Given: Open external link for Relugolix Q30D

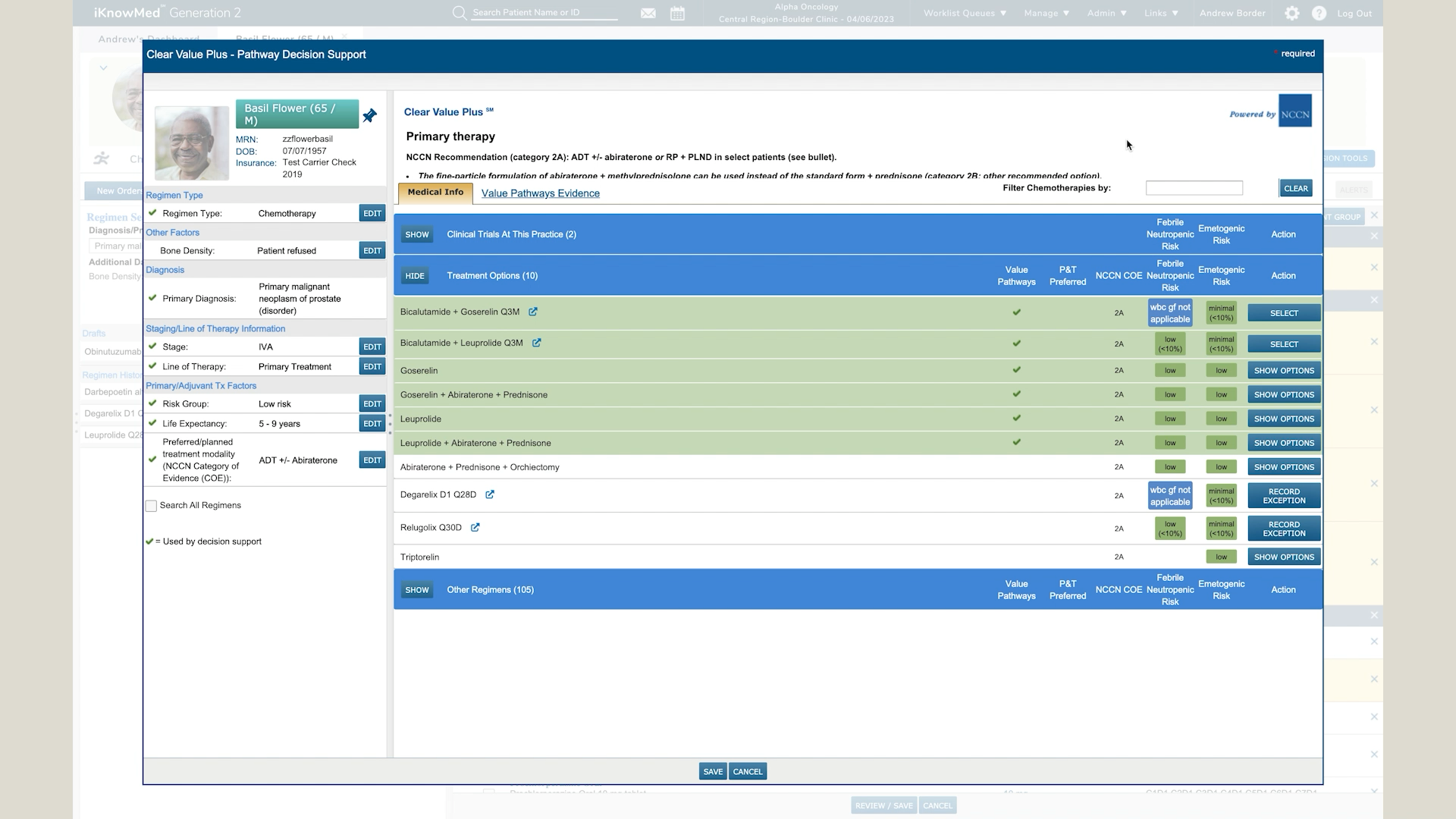Looking at the screenshot, I should tap(475, 528).
